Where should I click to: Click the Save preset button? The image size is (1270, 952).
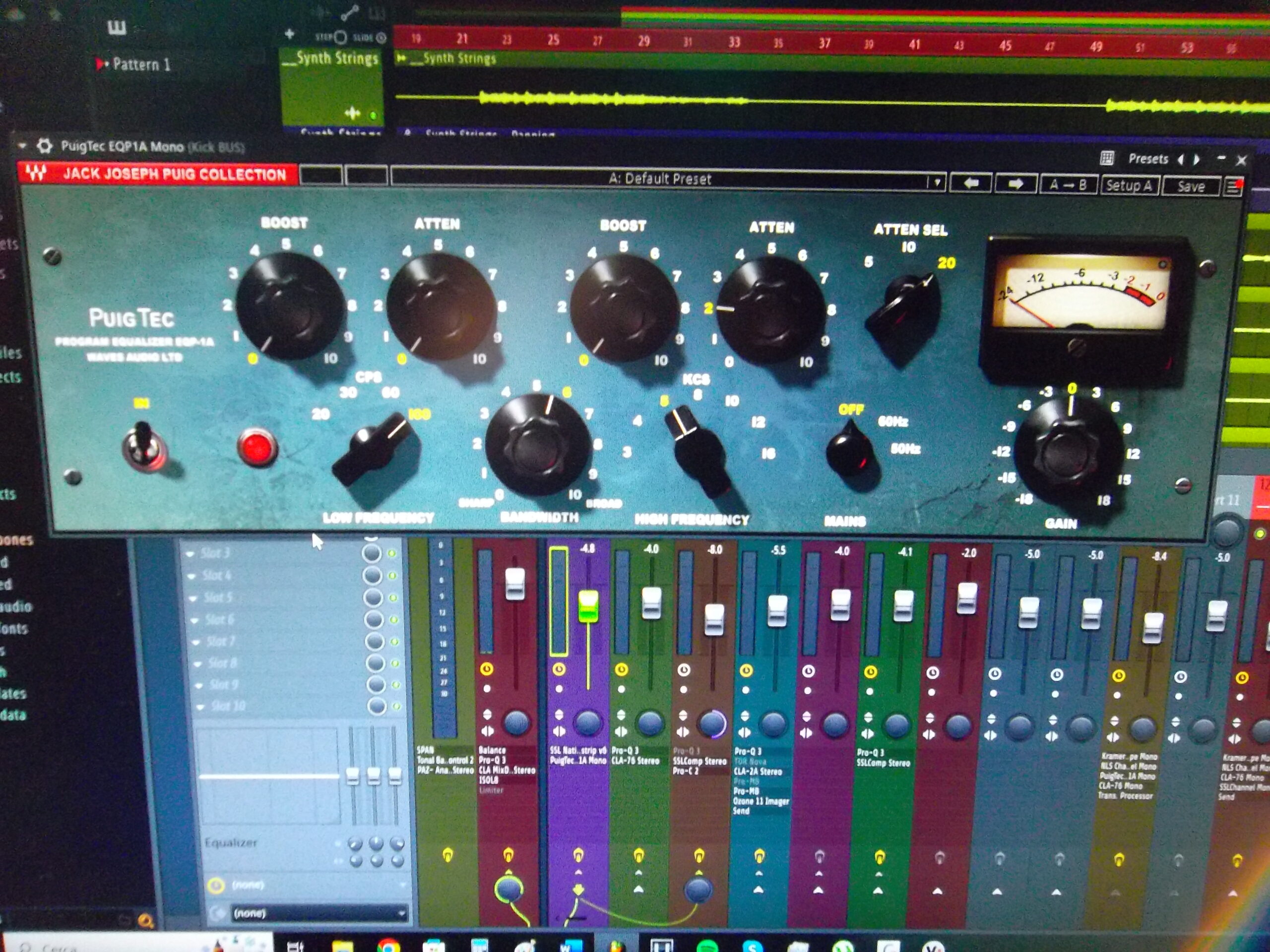[1191, 186]
